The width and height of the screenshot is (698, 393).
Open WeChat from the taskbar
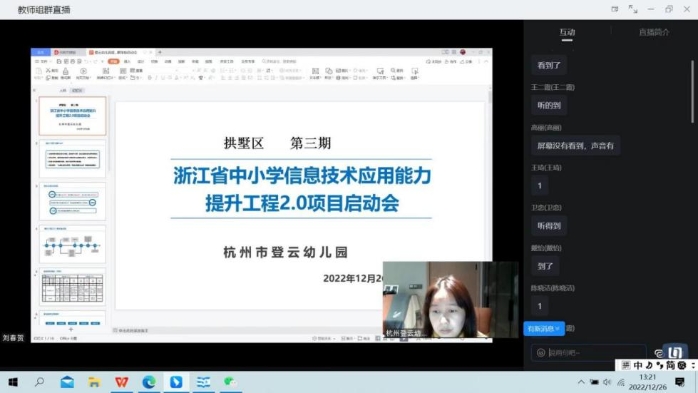[x=230, y=382]
